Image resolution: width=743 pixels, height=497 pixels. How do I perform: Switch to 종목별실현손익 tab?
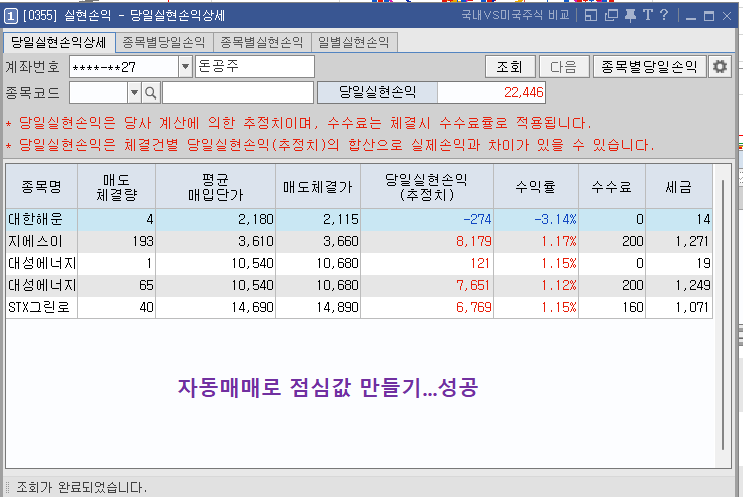pos(262,43)
